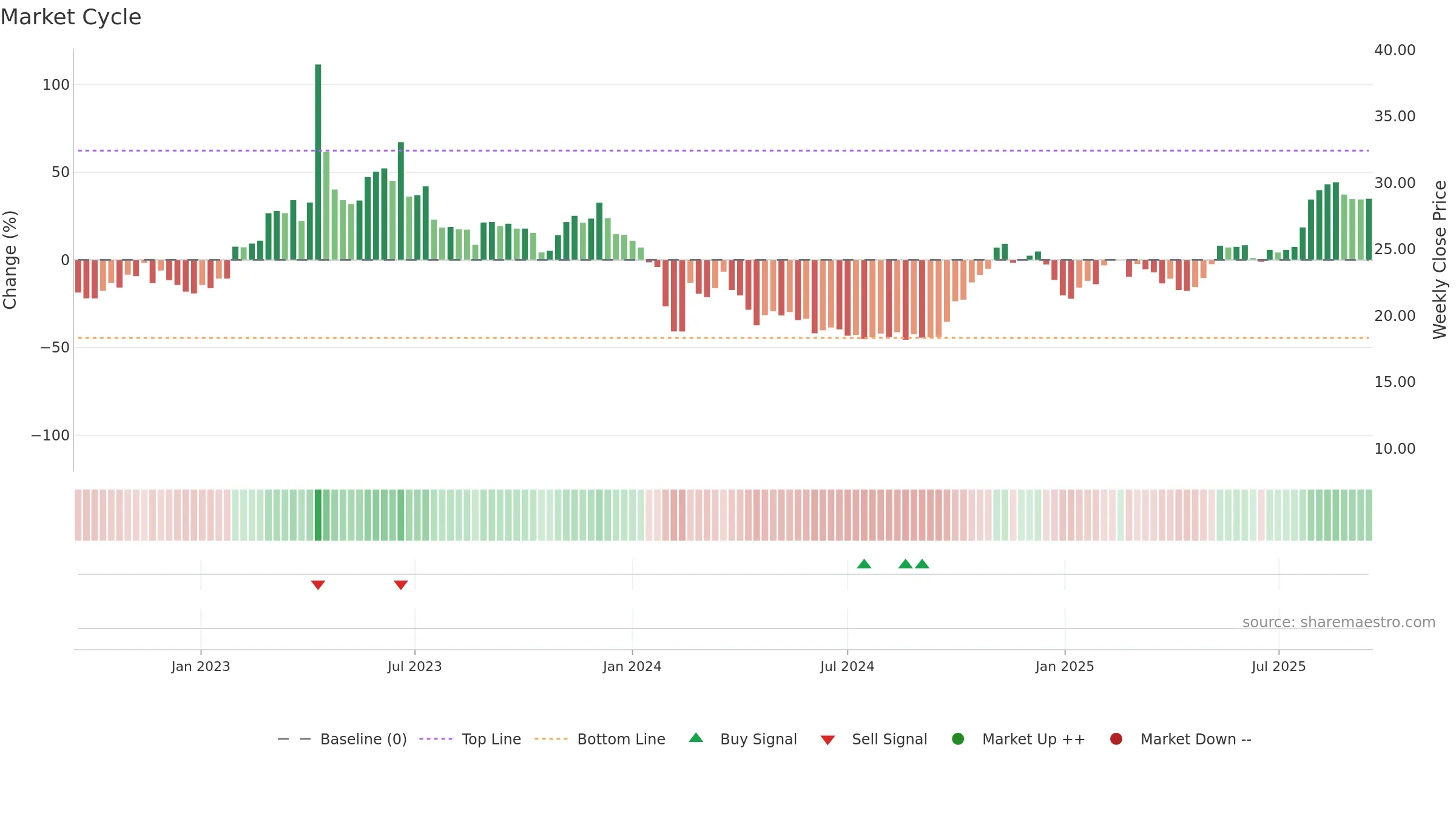Screen dimensions: 1456x819
Task: Toggle the Buy Signal legend entry
Action: [743, 739]
